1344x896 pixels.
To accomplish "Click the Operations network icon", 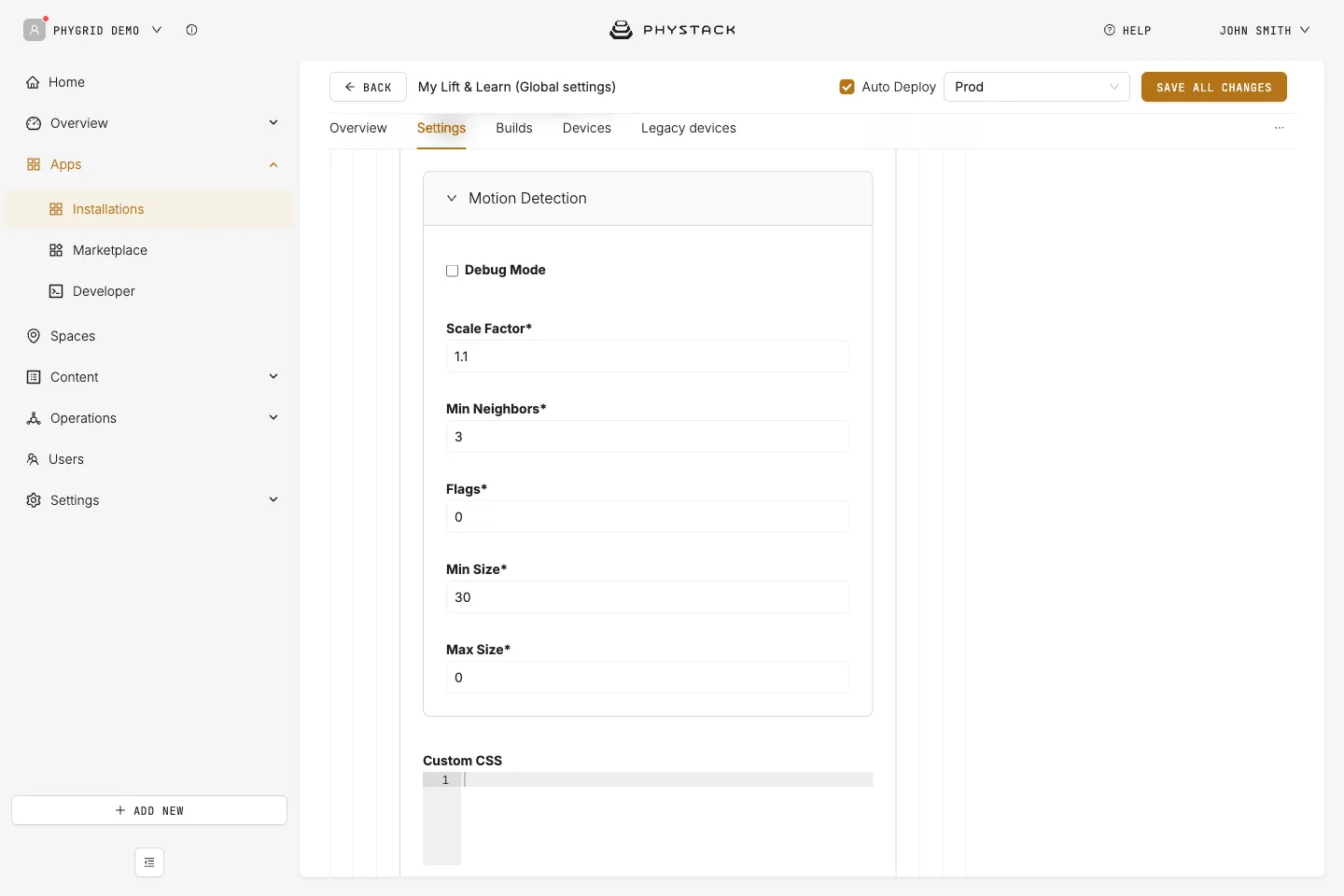I will [34, 418].
